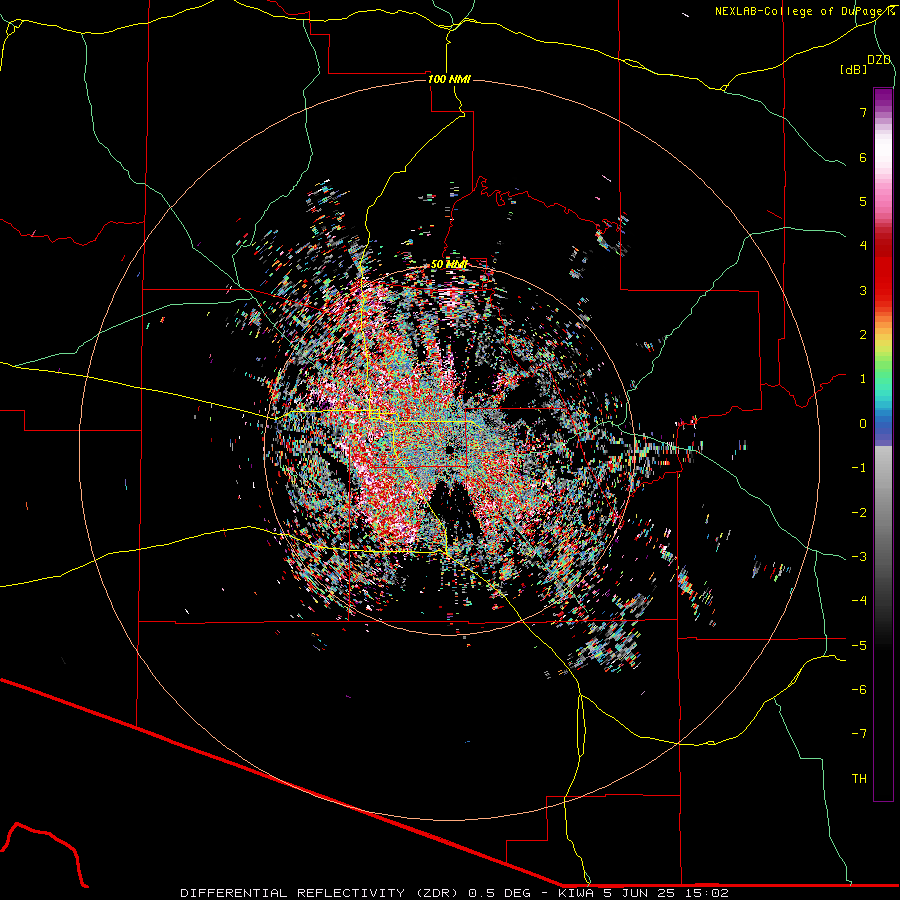
Task: Click the "-1" value on the dB scale
Action: (859, 468)
